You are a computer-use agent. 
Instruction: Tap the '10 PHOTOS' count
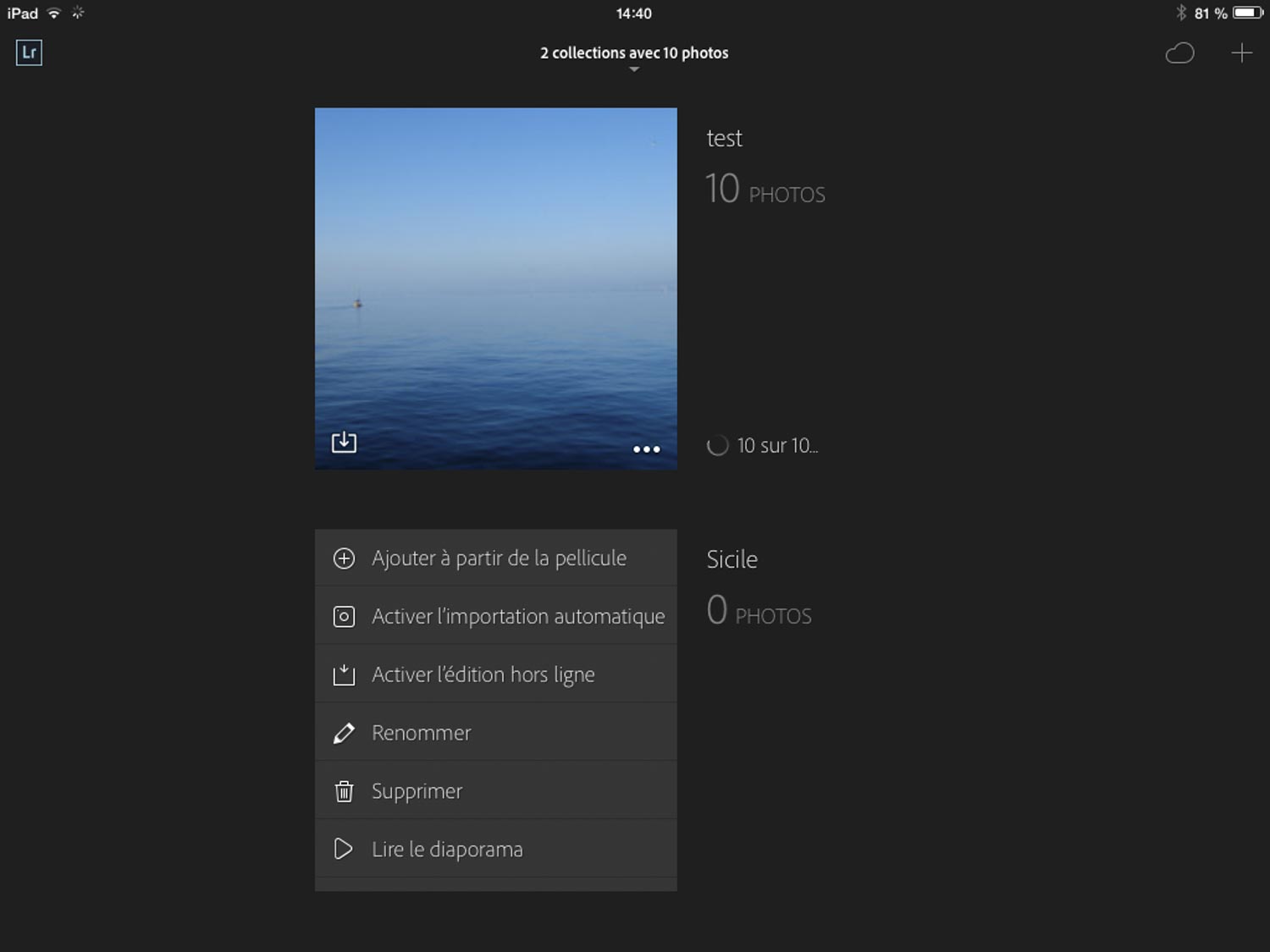pos(765,189)
